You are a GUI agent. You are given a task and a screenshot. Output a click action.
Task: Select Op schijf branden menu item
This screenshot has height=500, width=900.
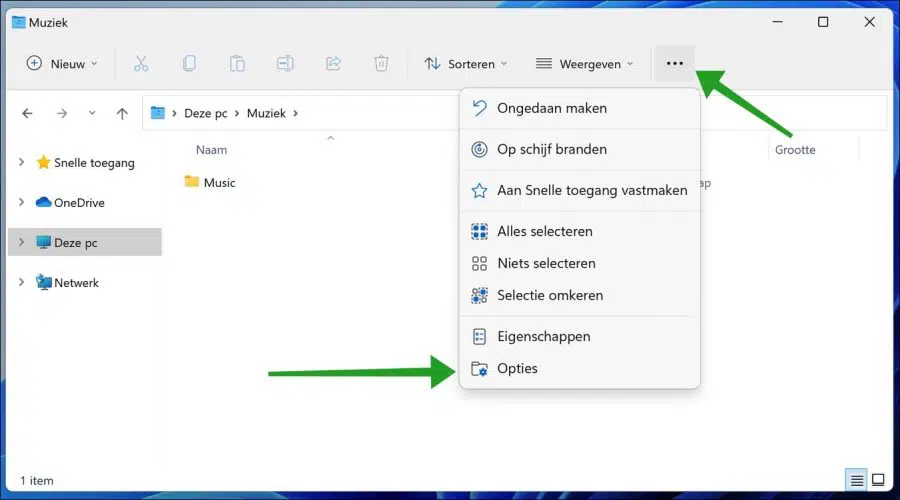[580, 149]
